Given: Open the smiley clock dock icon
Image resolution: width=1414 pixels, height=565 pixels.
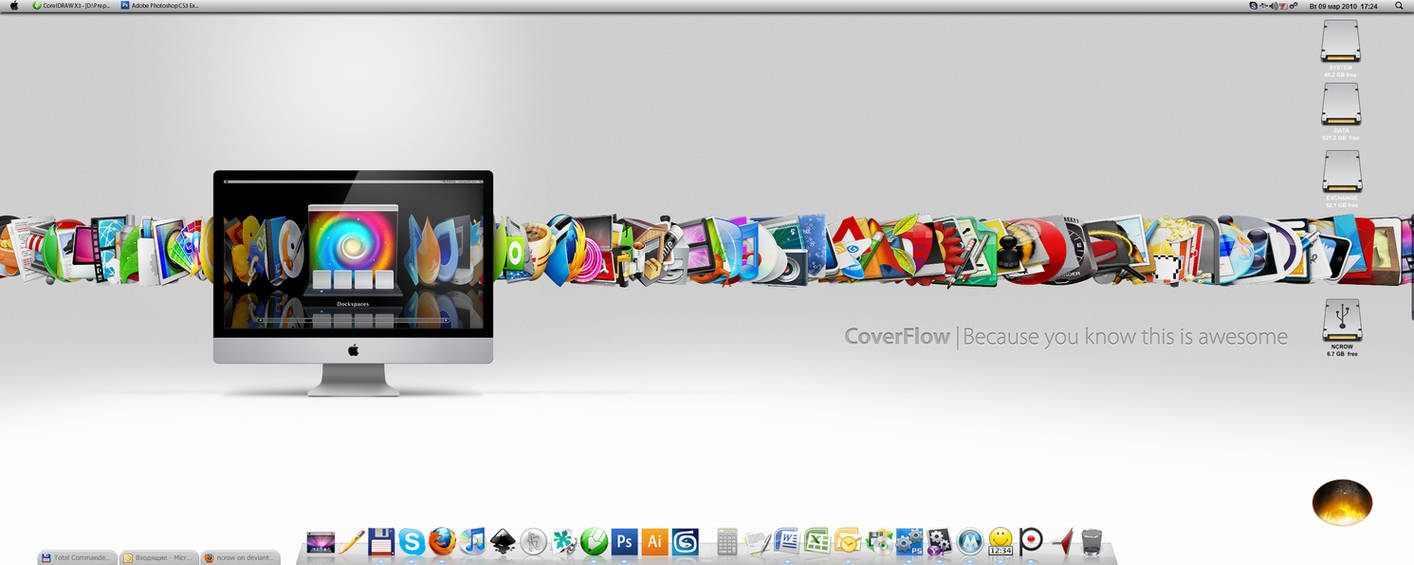Looking at the screenshot, I should pyautogui.click(x=1000, y=542).
